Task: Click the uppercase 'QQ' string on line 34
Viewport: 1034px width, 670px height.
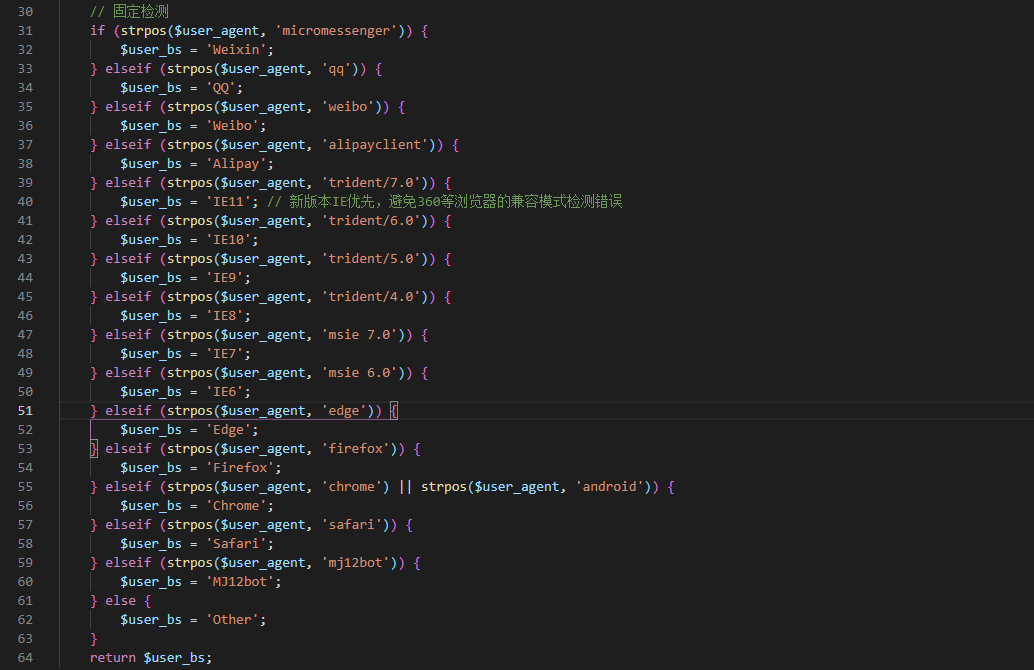Action: [221, 88]
